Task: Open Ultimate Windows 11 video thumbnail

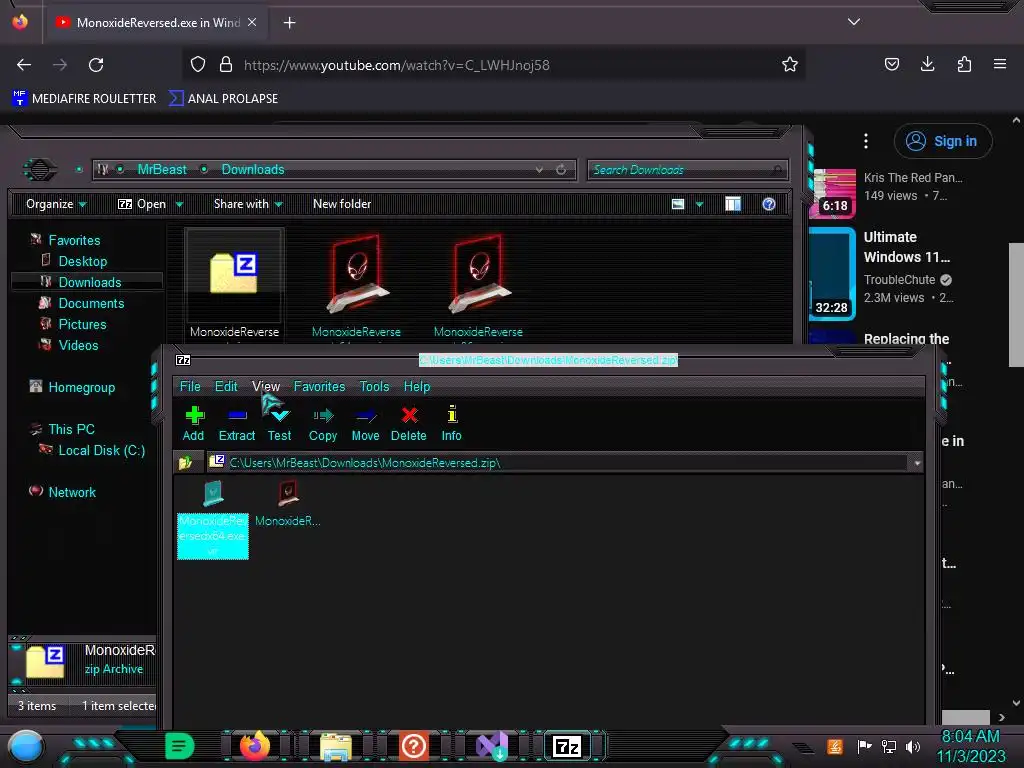Action: point(832,274)
